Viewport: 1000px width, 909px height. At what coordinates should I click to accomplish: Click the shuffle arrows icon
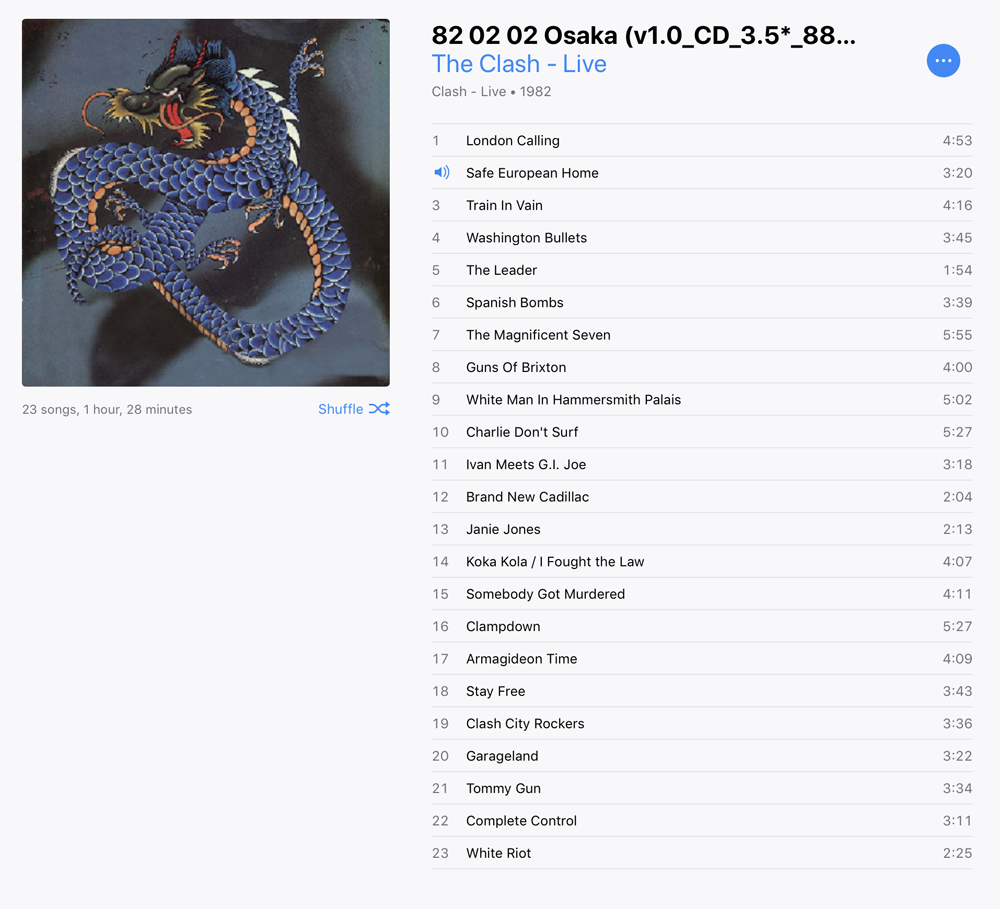point(379,409)
